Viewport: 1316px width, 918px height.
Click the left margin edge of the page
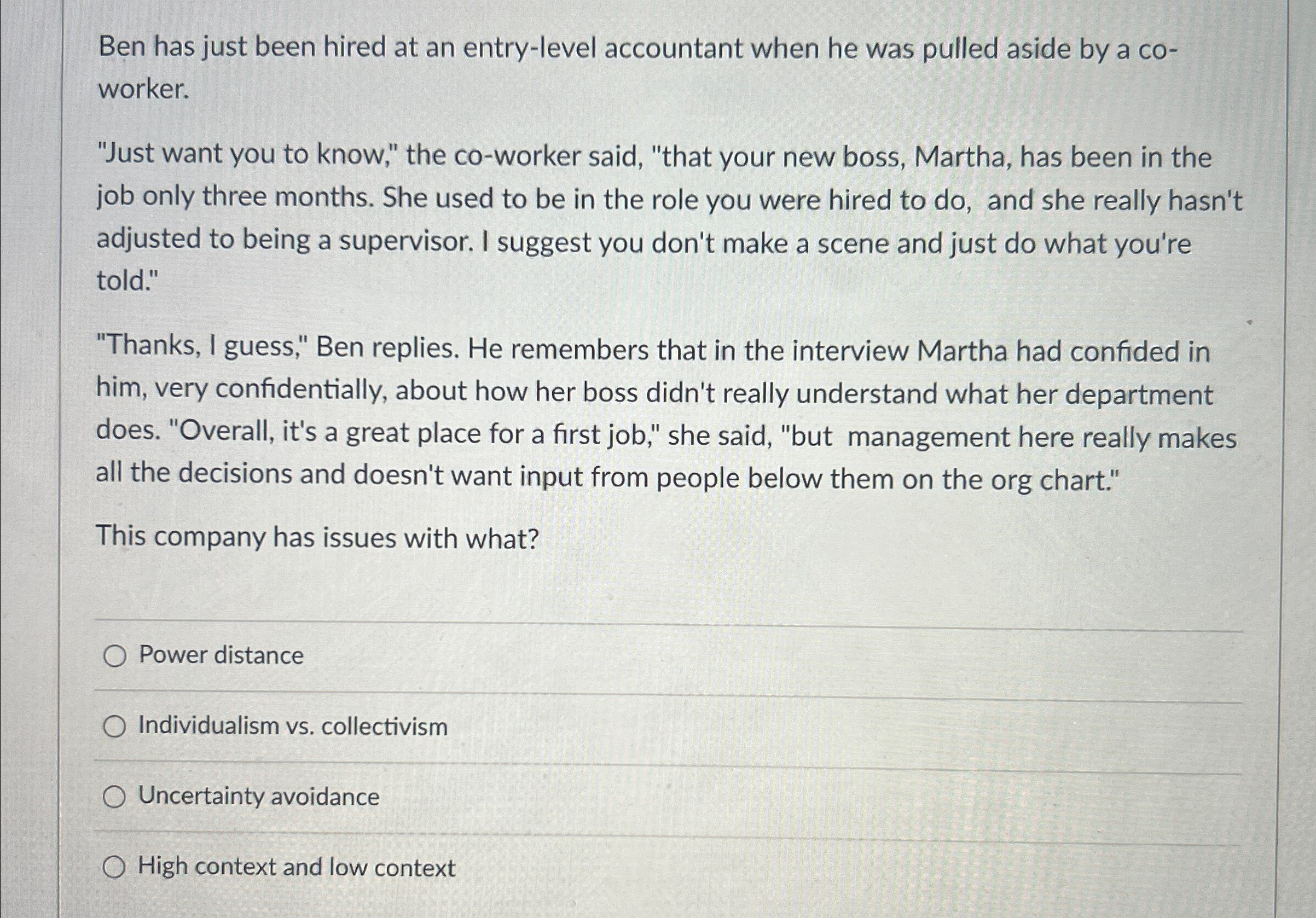(x=63, y=458)
